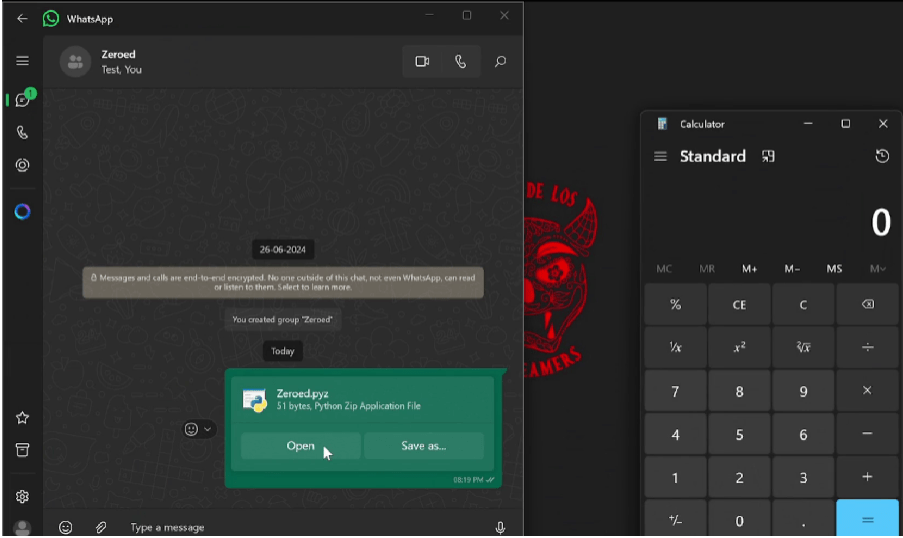
Task: Open the emoji picker in message bar
Action: point(66,527)
